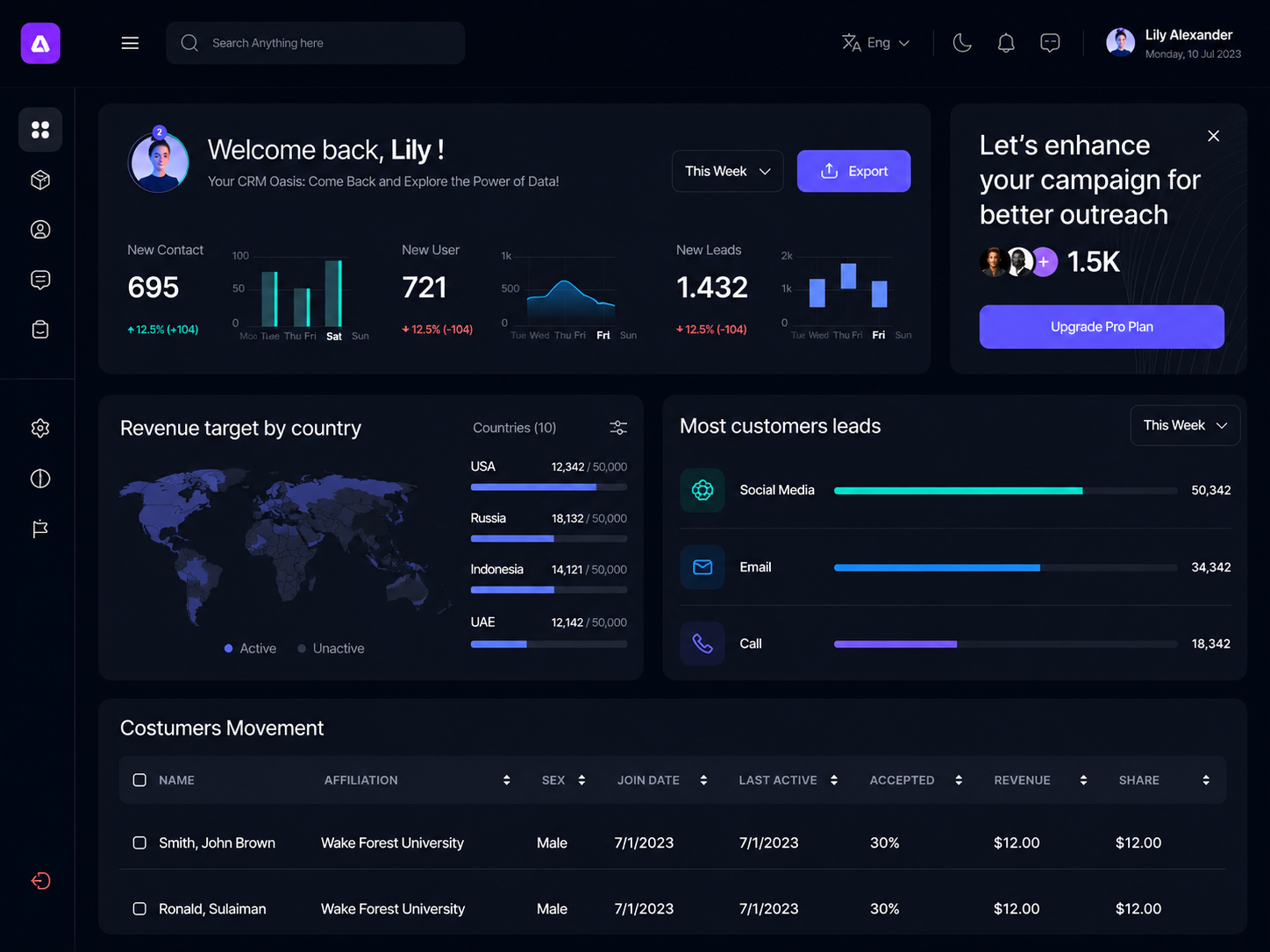Open the chat bubble icon in sidebar

point(40,280)
